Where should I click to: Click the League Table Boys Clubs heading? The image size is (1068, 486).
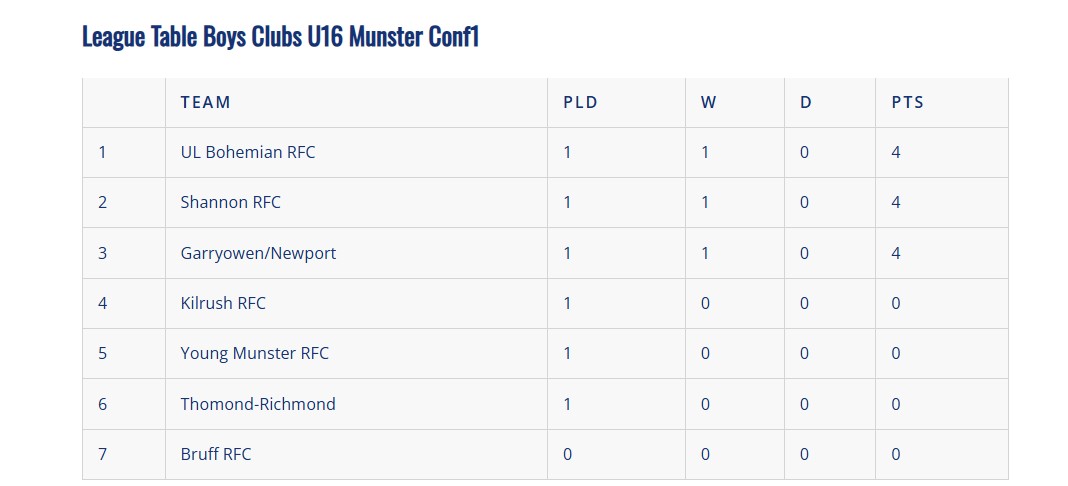(x=280, y=37)
